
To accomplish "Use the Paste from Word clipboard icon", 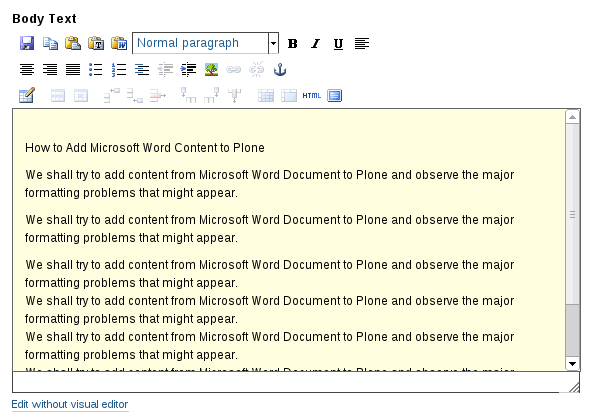I will point(119,43).
